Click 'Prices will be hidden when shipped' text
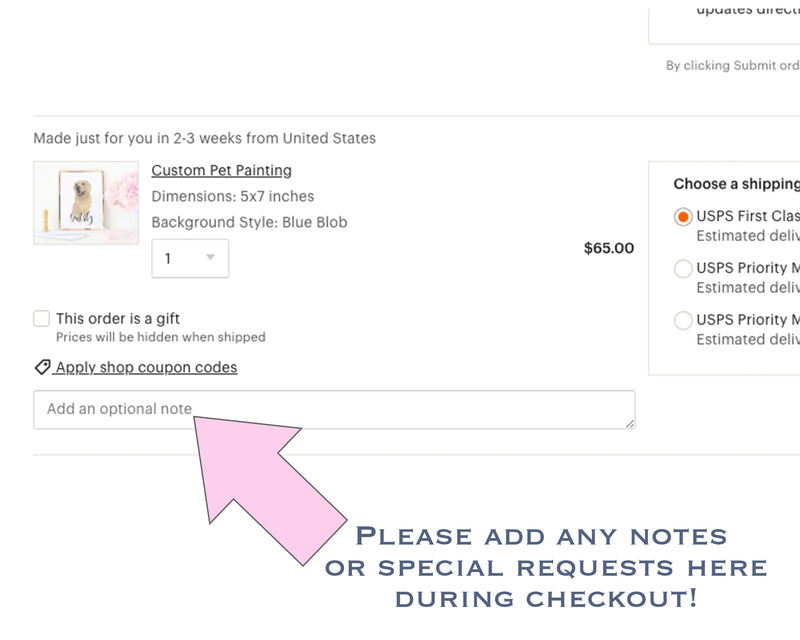The image size is (800, 640). (x=160, y=338)
